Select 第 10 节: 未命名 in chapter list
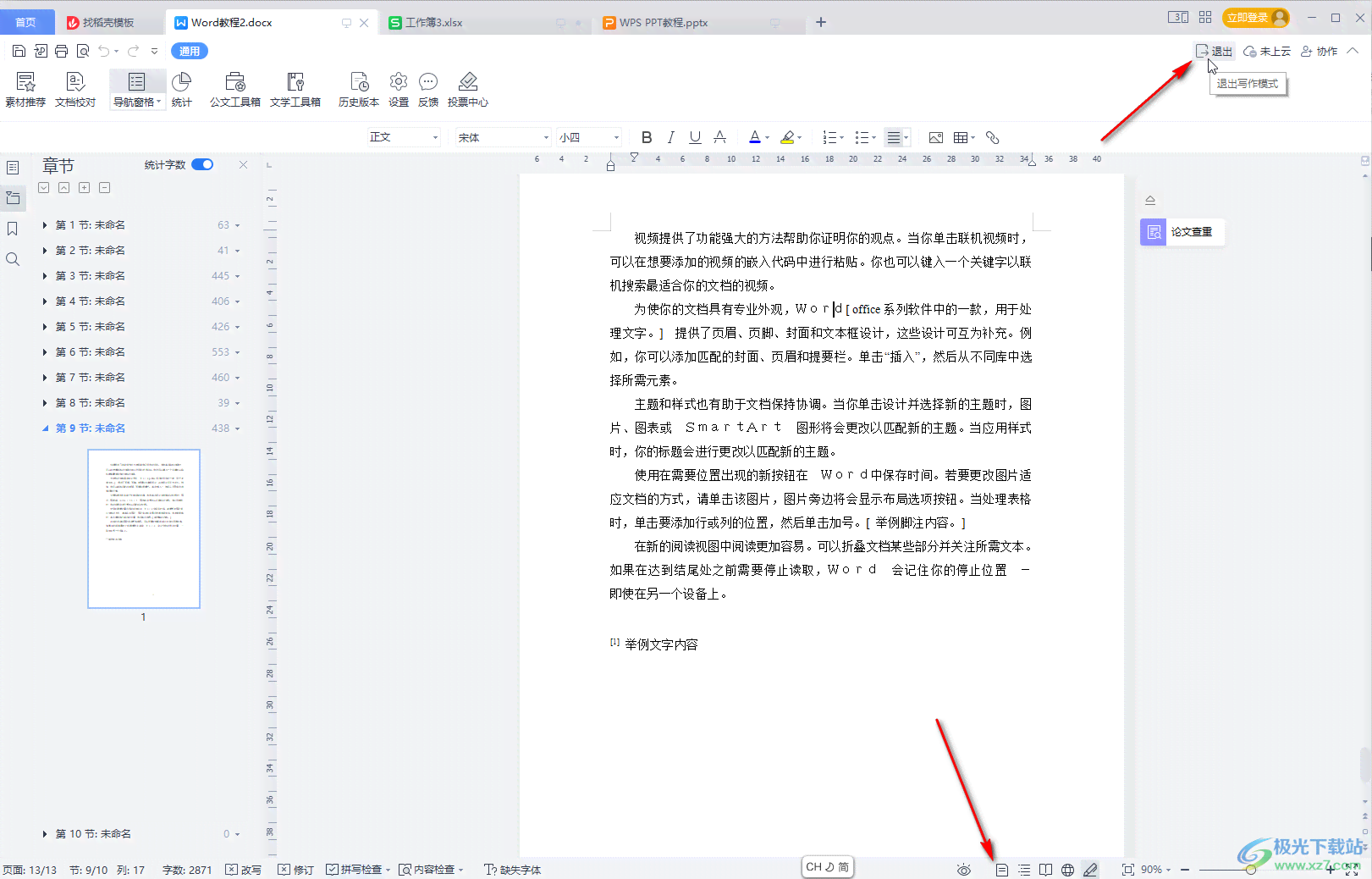This screenshot has width=1372, height=879. coord(93,834)
